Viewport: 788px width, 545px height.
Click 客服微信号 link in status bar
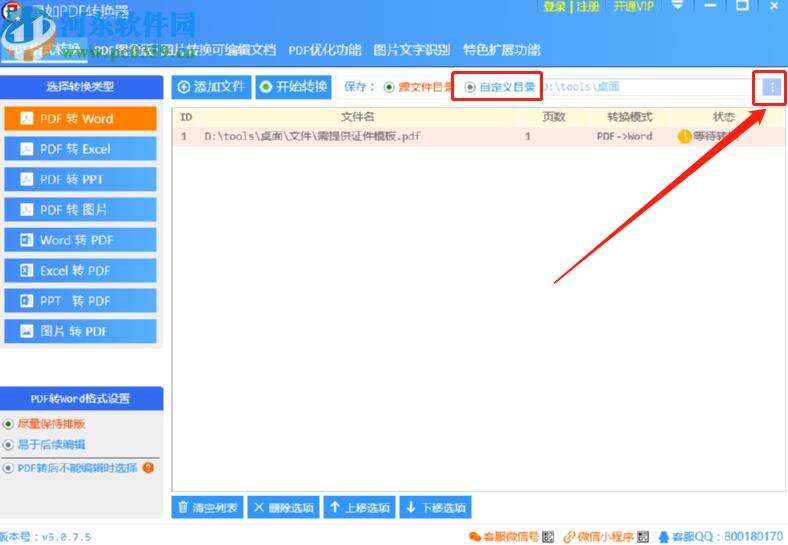tap(511, 537)
